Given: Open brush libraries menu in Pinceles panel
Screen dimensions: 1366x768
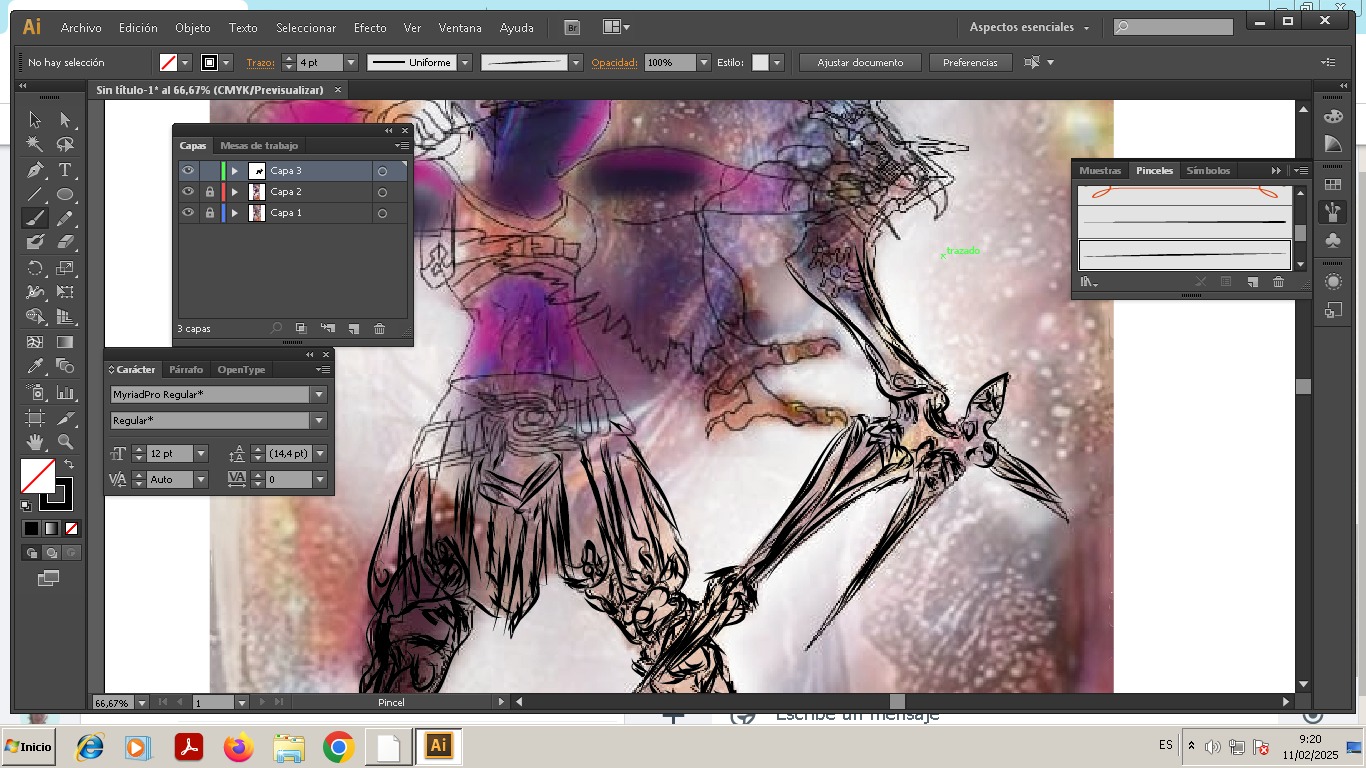Looking at the screenshot, I should [x=1089, y=283].
